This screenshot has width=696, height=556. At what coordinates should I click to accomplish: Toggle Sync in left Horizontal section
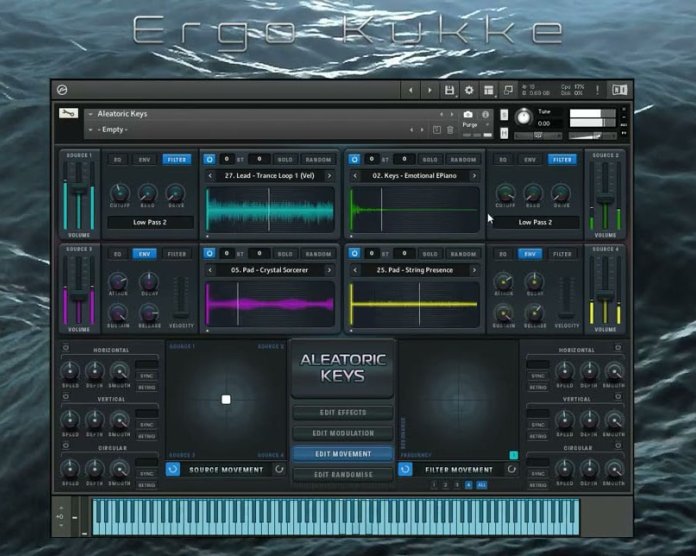pos(146,376)
